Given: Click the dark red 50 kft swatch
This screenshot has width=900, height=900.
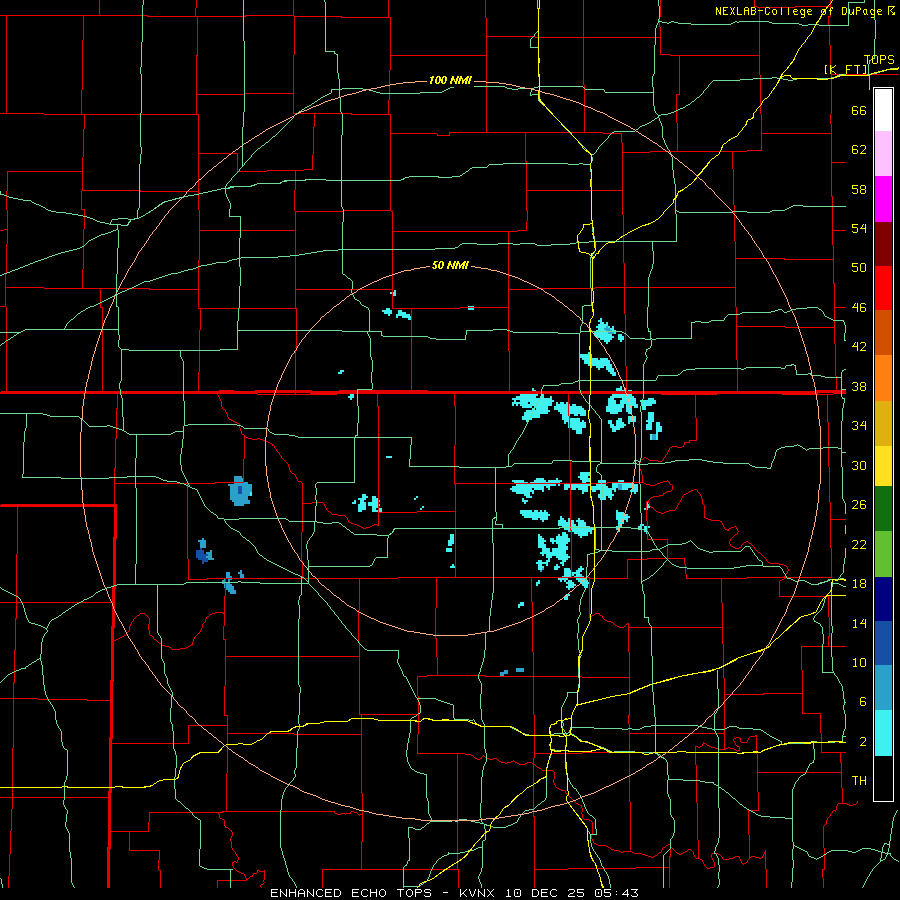Looking at the screenshot, I should click(x=883, y=244).
